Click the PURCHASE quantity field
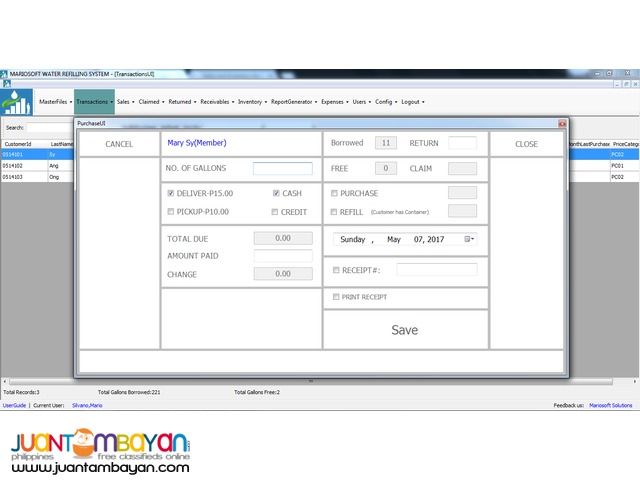The height and width of the screenshot is (480, 640). click(x=462, y=193)
